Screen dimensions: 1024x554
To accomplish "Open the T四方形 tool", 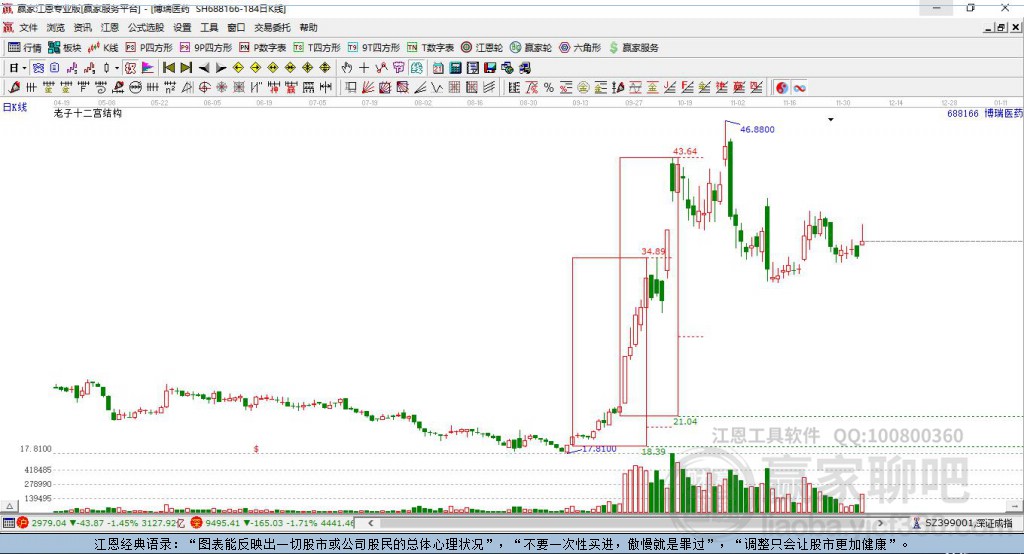I will coord(317,48).
